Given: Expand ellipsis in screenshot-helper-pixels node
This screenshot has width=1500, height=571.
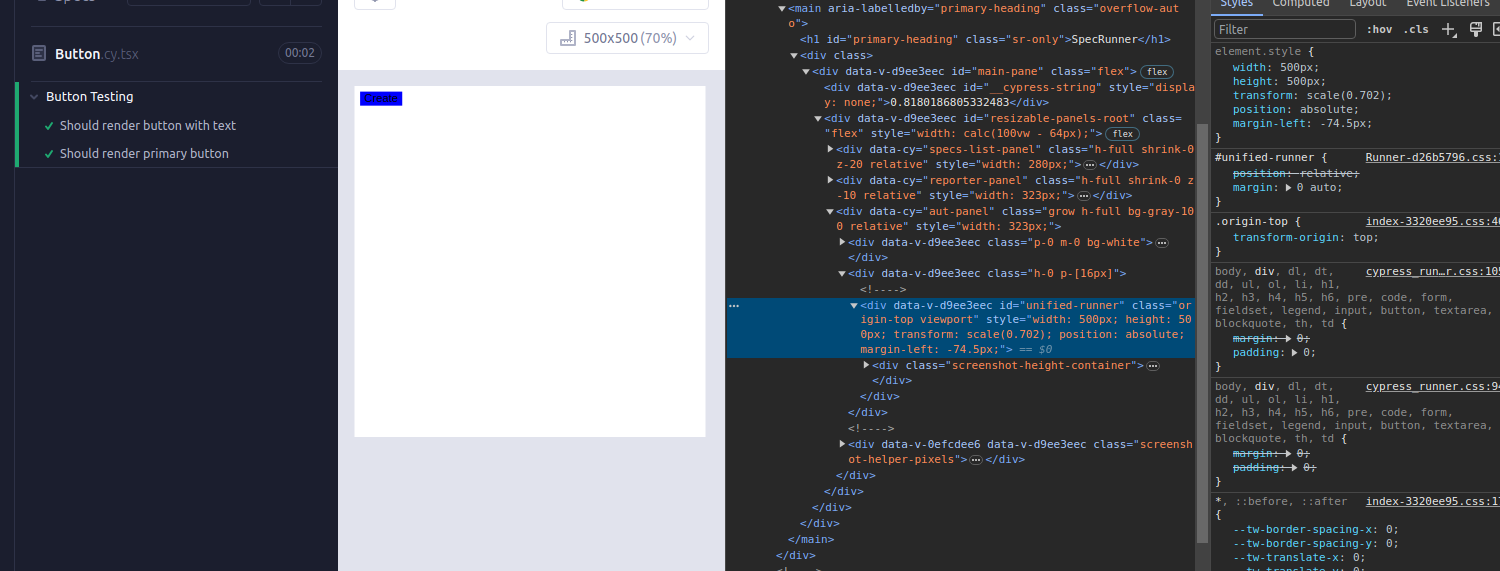Looking at the screenshot, I should pos(976,460).
